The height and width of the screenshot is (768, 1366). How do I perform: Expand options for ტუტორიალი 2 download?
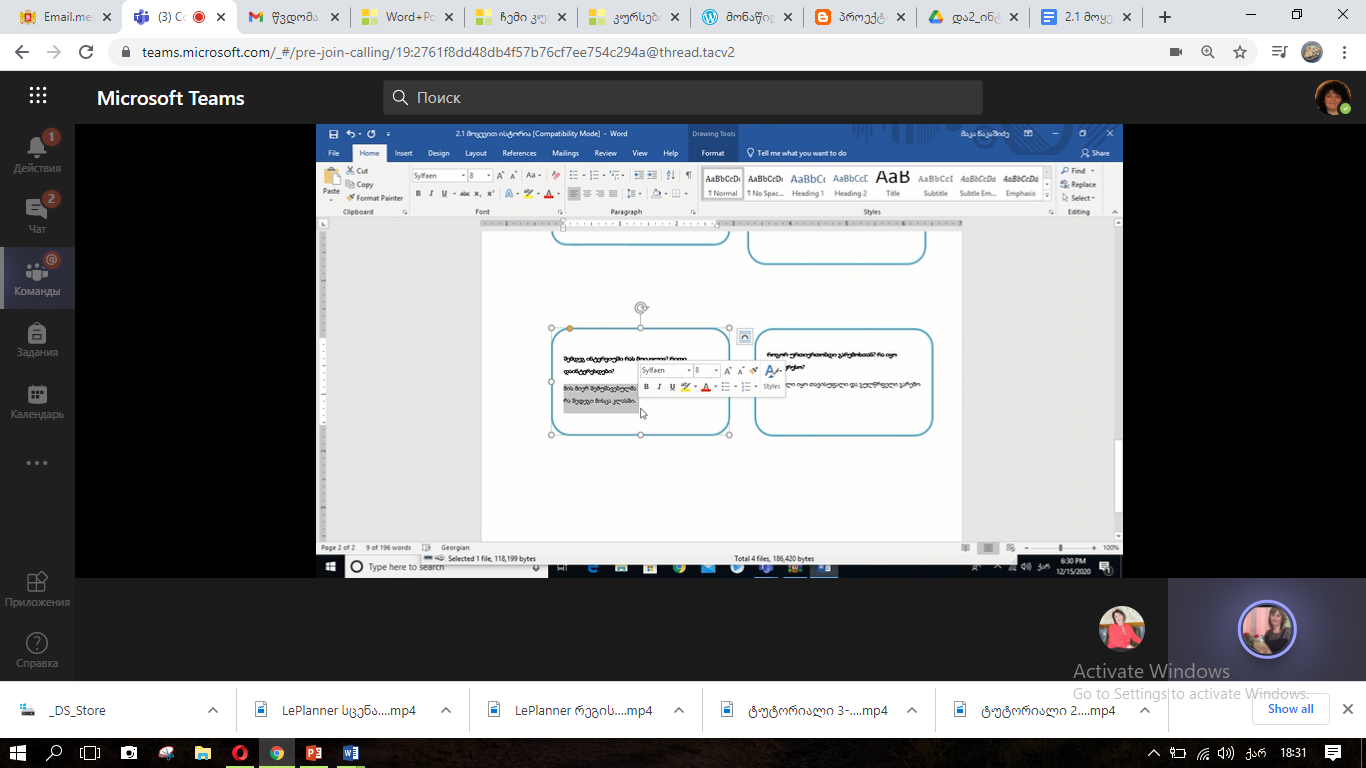(1145, 710)
